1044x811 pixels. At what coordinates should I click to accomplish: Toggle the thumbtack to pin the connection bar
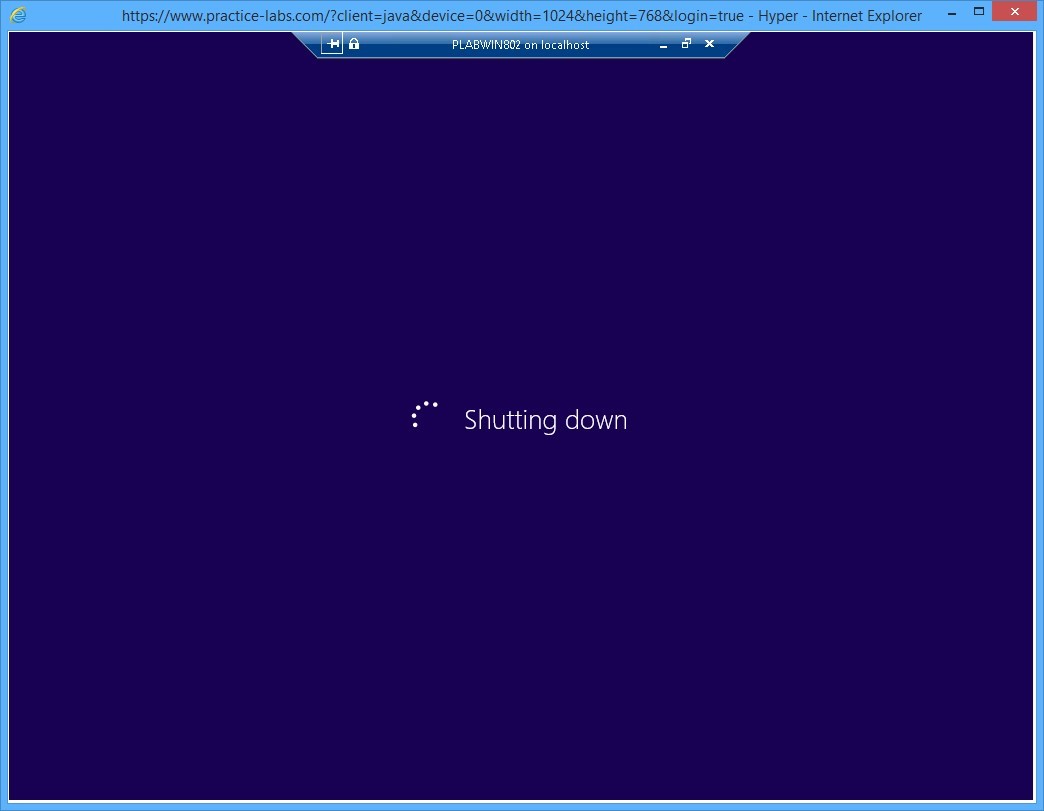(x=332, y=43)
